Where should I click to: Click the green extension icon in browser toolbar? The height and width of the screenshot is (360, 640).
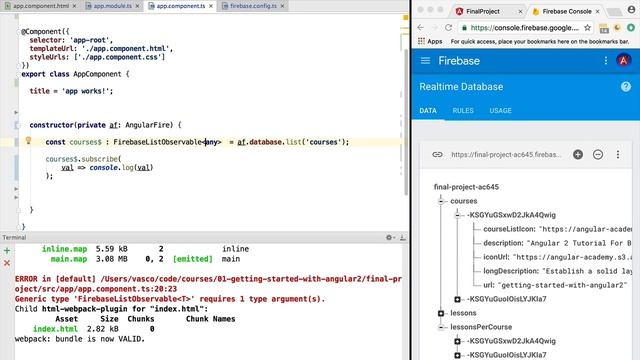click(x=631, y=28)
